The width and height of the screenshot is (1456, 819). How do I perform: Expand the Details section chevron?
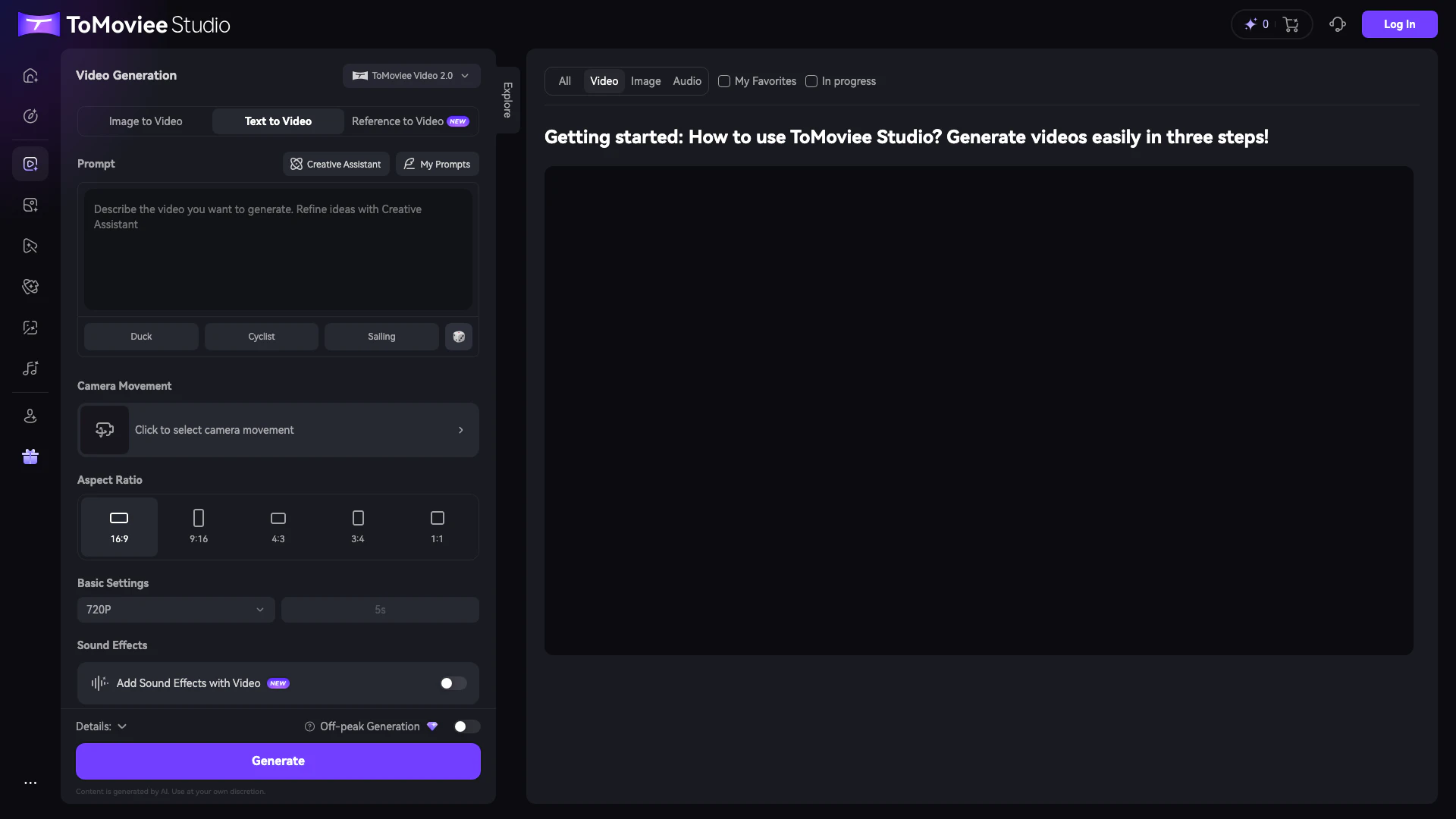point(122,726)
